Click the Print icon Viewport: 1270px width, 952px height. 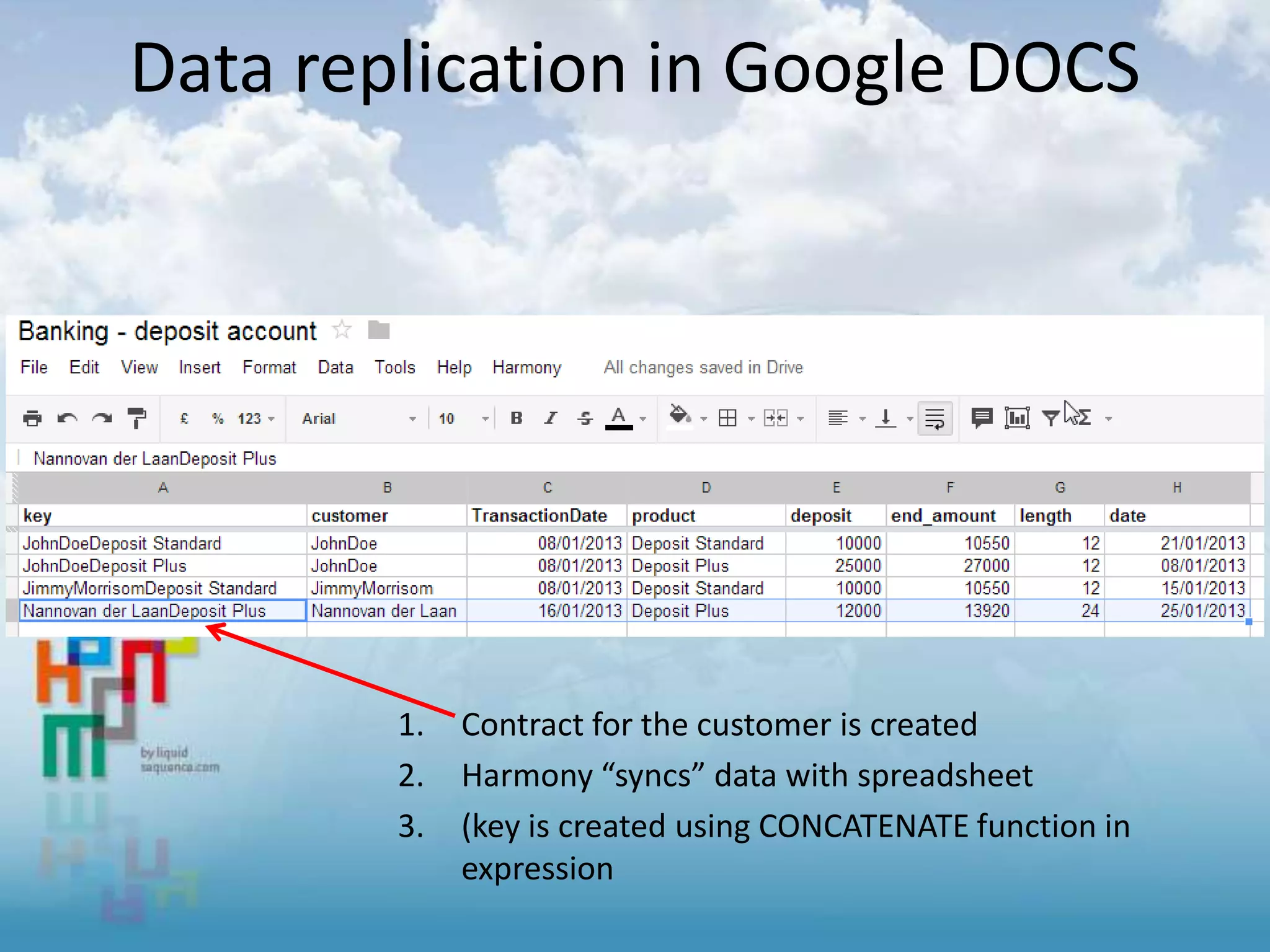click(x=32, y=418)
